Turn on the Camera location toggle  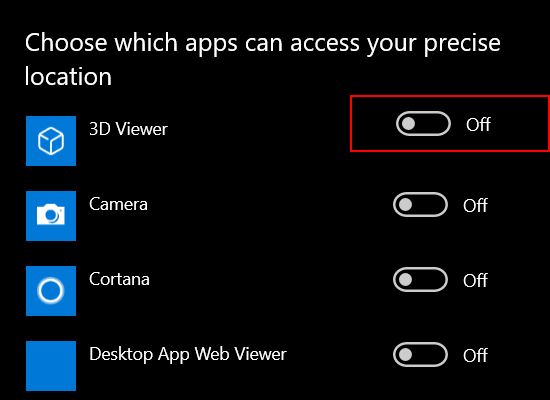pos(420,205)
